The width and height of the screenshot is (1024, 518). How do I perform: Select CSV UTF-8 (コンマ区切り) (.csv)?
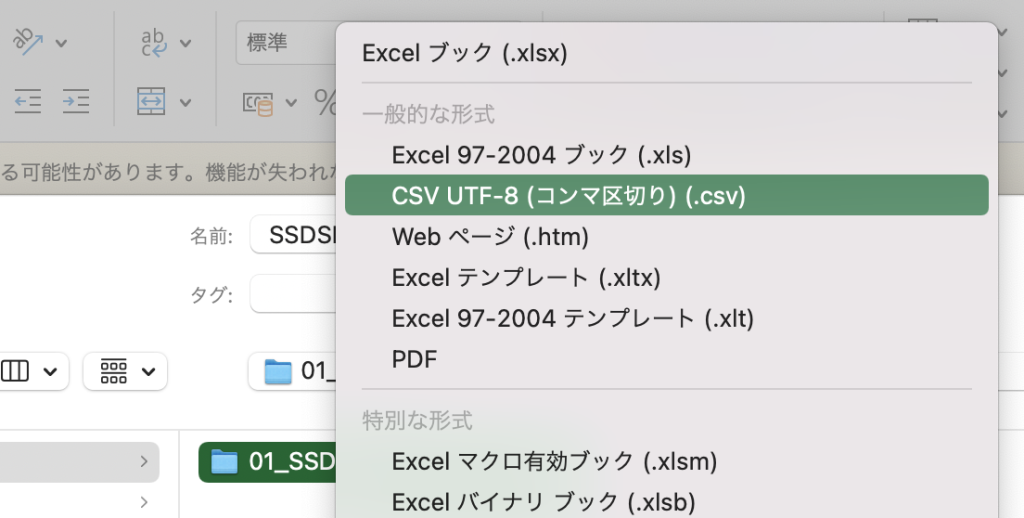(x=667, y=195)
